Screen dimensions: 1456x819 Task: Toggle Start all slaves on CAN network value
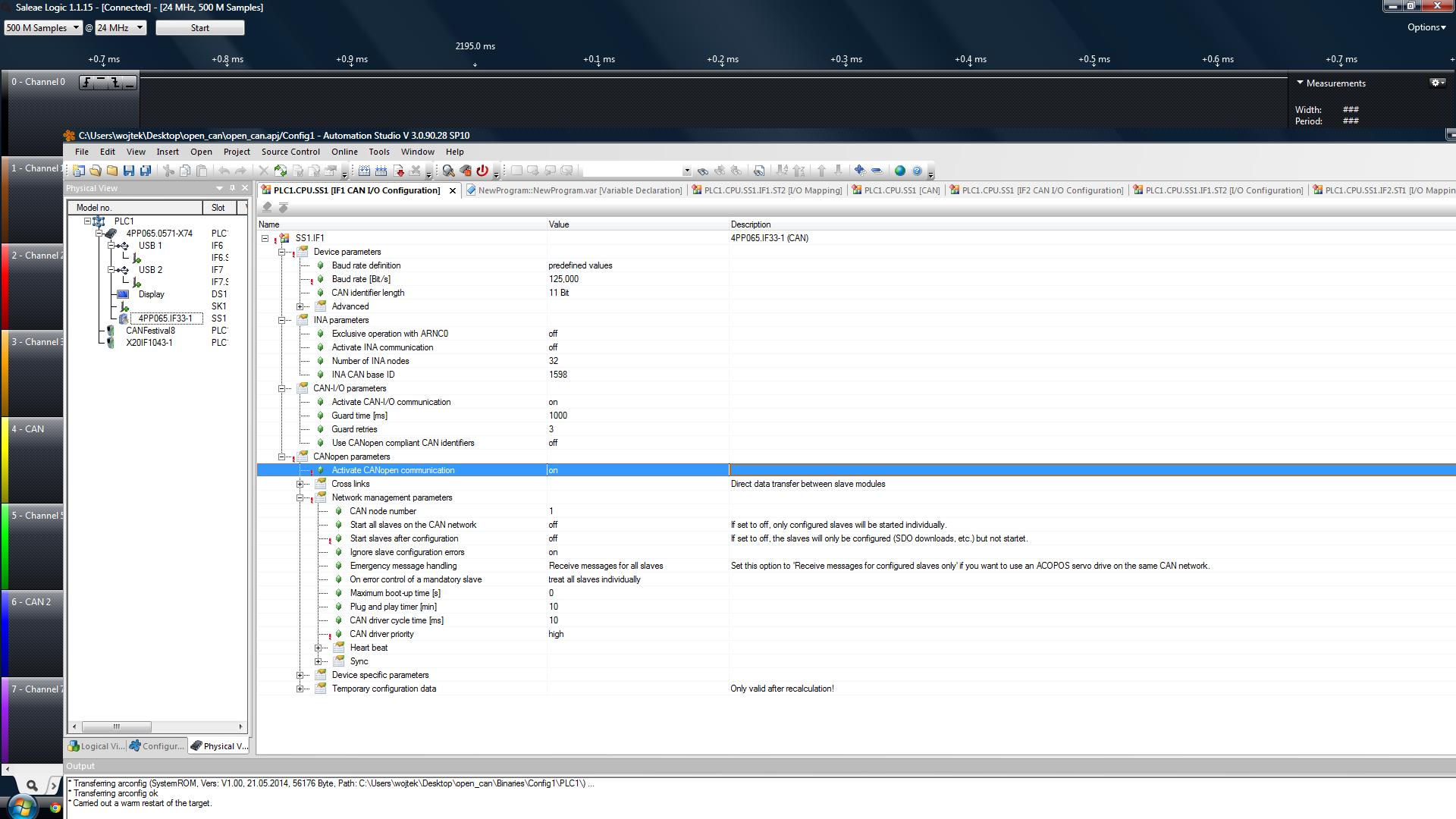point(637,525)
